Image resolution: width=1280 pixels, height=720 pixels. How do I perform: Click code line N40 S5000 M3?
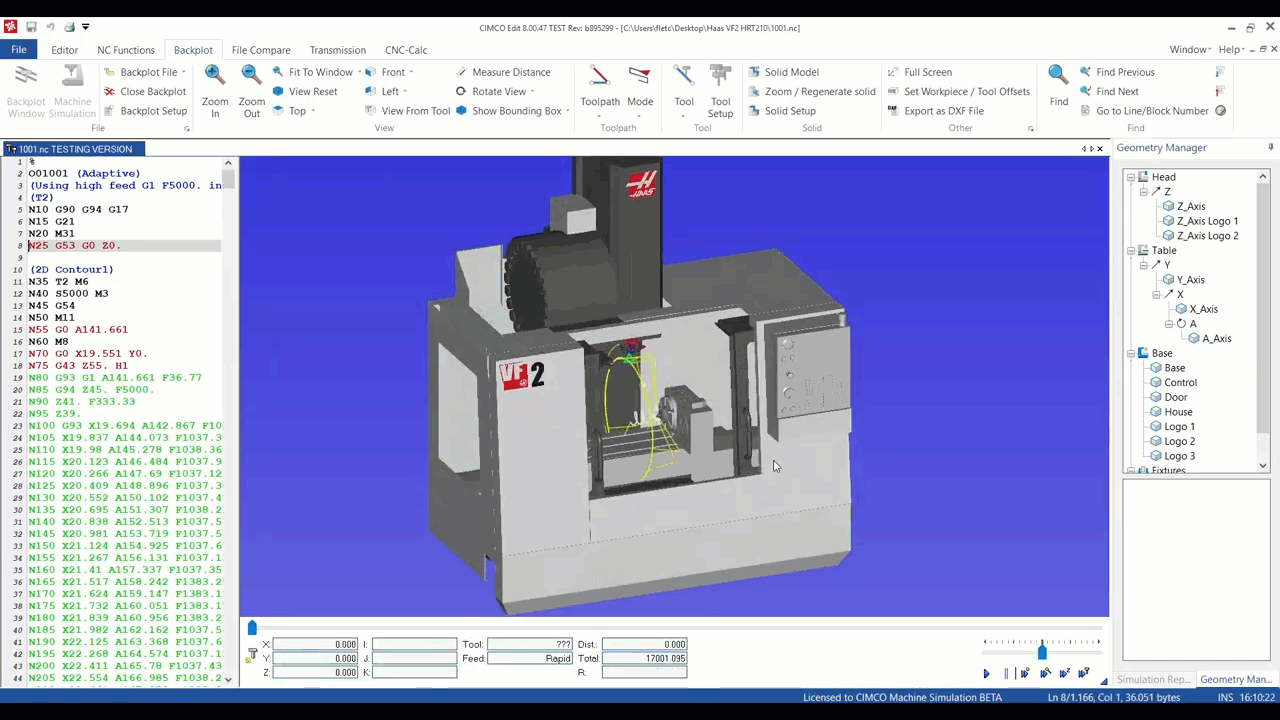point(68,294)
